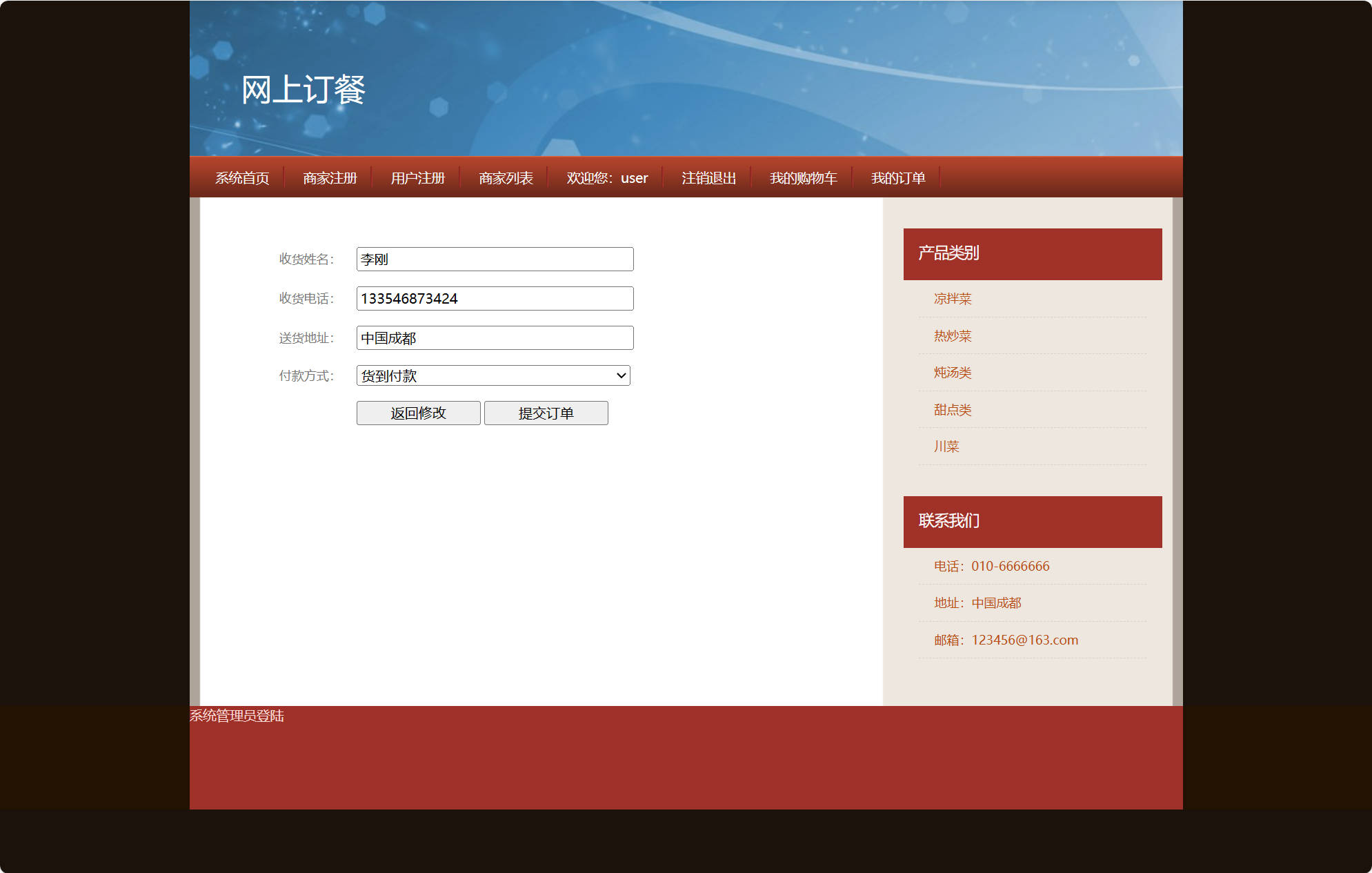Submit the order with 提交订单 button
Image resolution: width=1372 pixels, height=873 pixels.
pyautogui.click(x=546, y=413)
